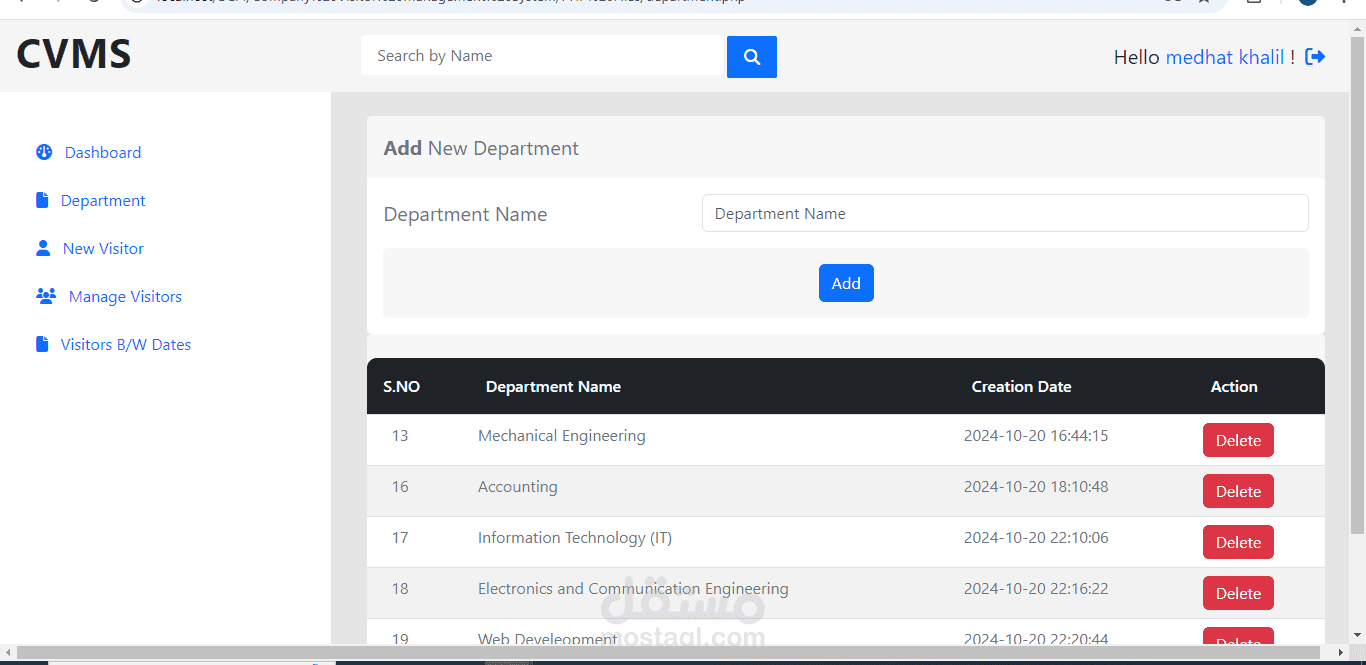Click the date 2024-10-20 16:44:15
1366x665 pixels.
[1036, 435]
